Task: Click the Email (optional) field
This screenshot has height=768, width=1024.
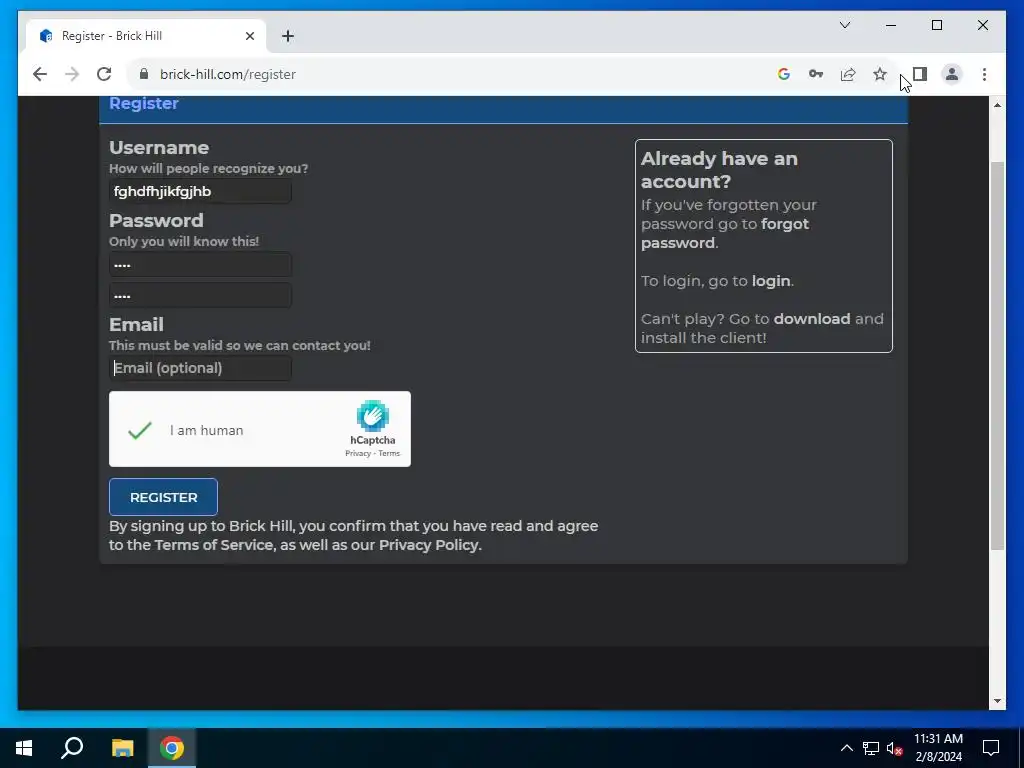Action: point(200,368)
